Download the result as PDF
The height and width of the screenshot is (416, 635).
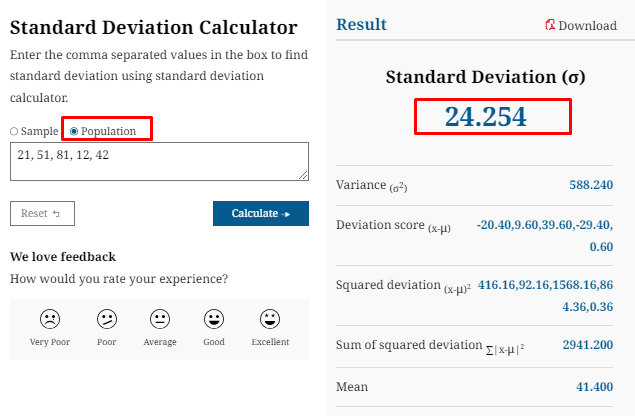[581, 26]
